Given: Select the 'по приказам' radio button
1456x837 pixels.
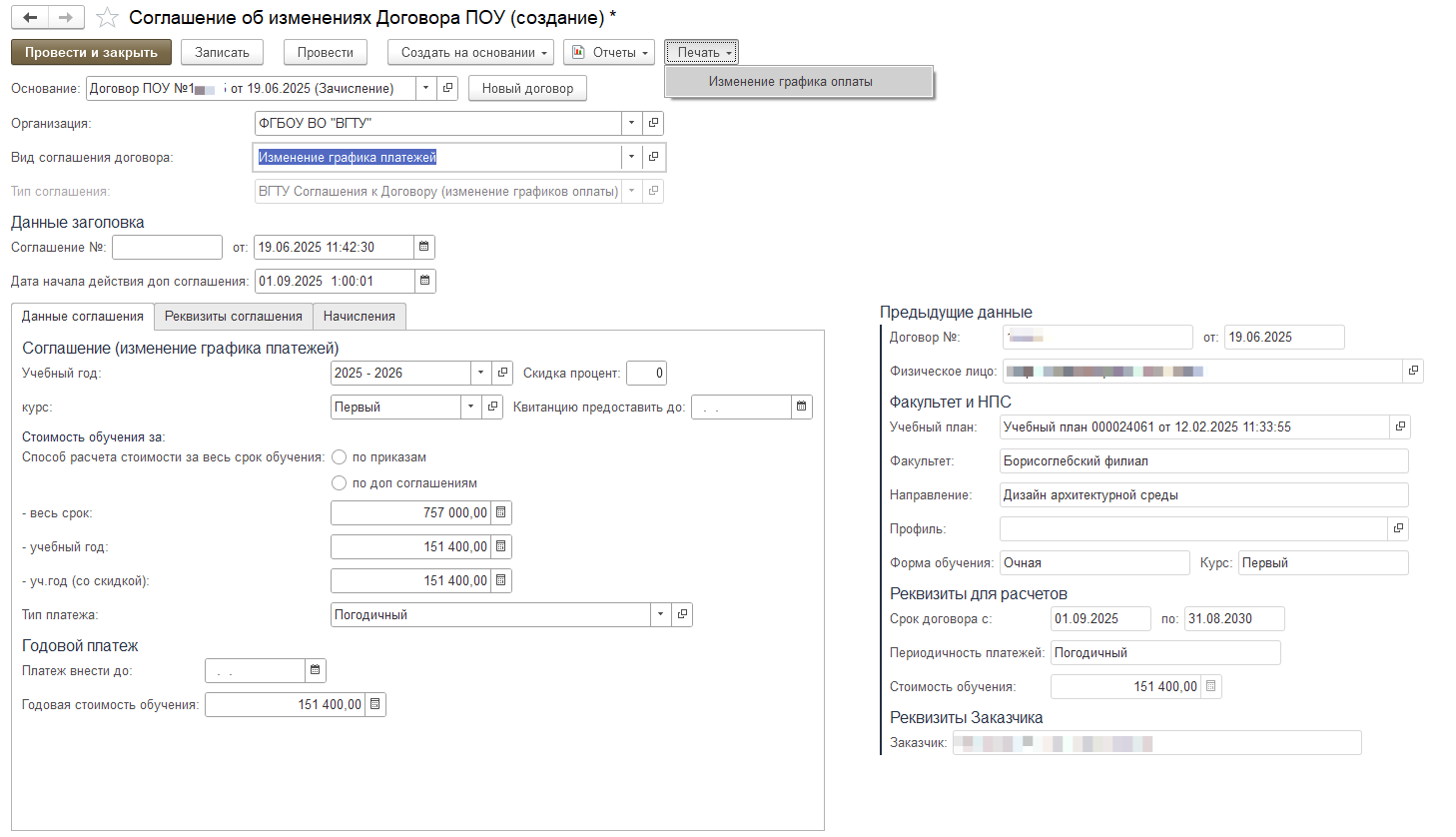Looking at the screenshot, I should coord(340,457).
